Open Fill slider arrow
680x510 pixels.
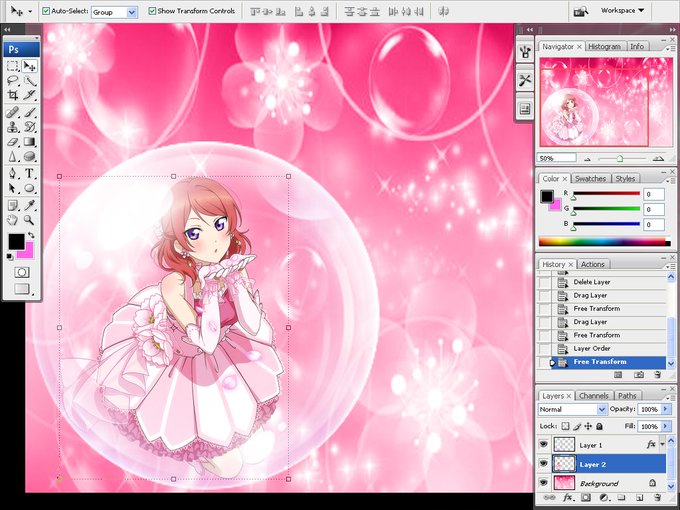(666, 426)
